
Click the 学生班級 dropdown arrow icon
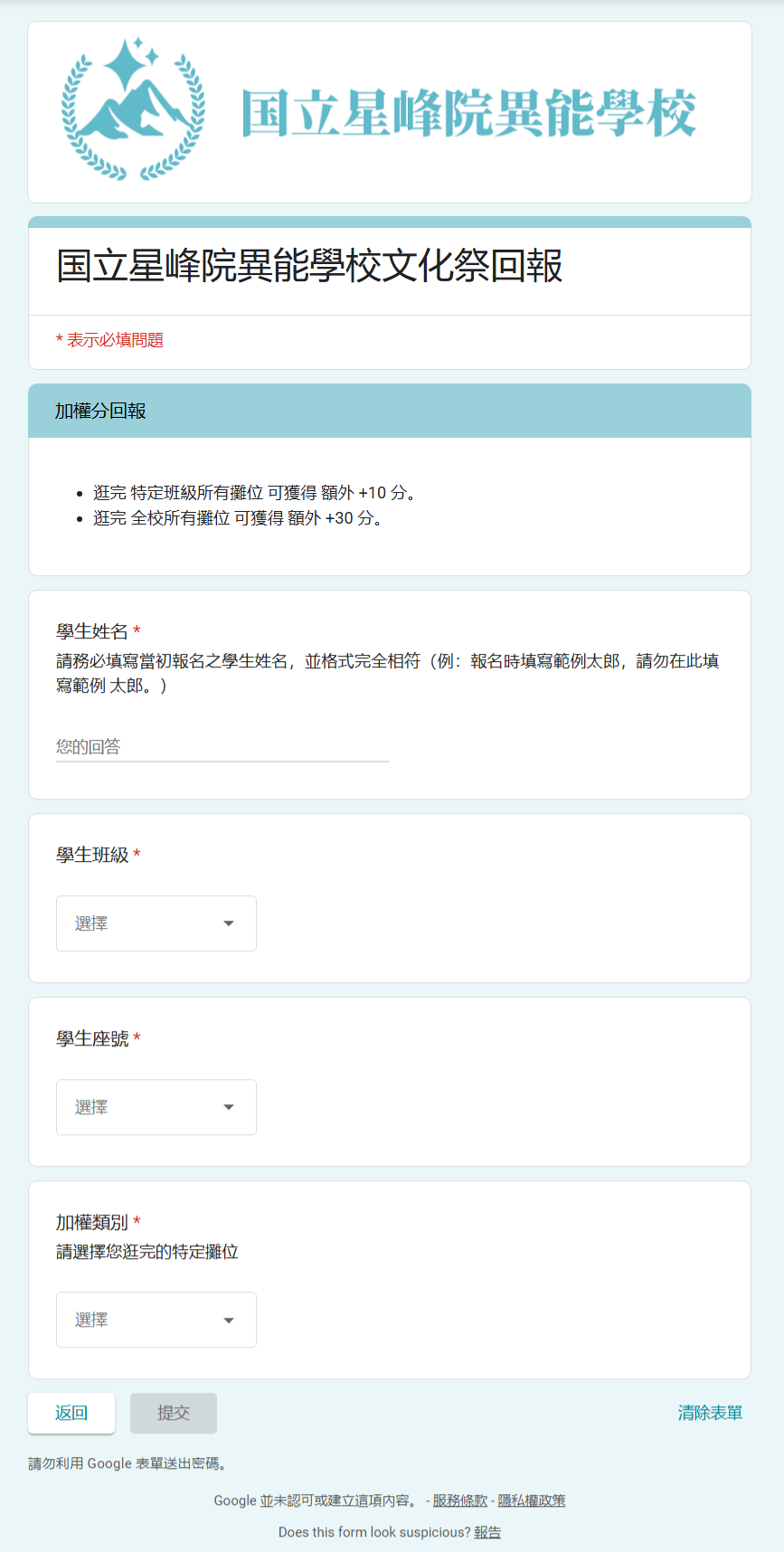point(229,923)
